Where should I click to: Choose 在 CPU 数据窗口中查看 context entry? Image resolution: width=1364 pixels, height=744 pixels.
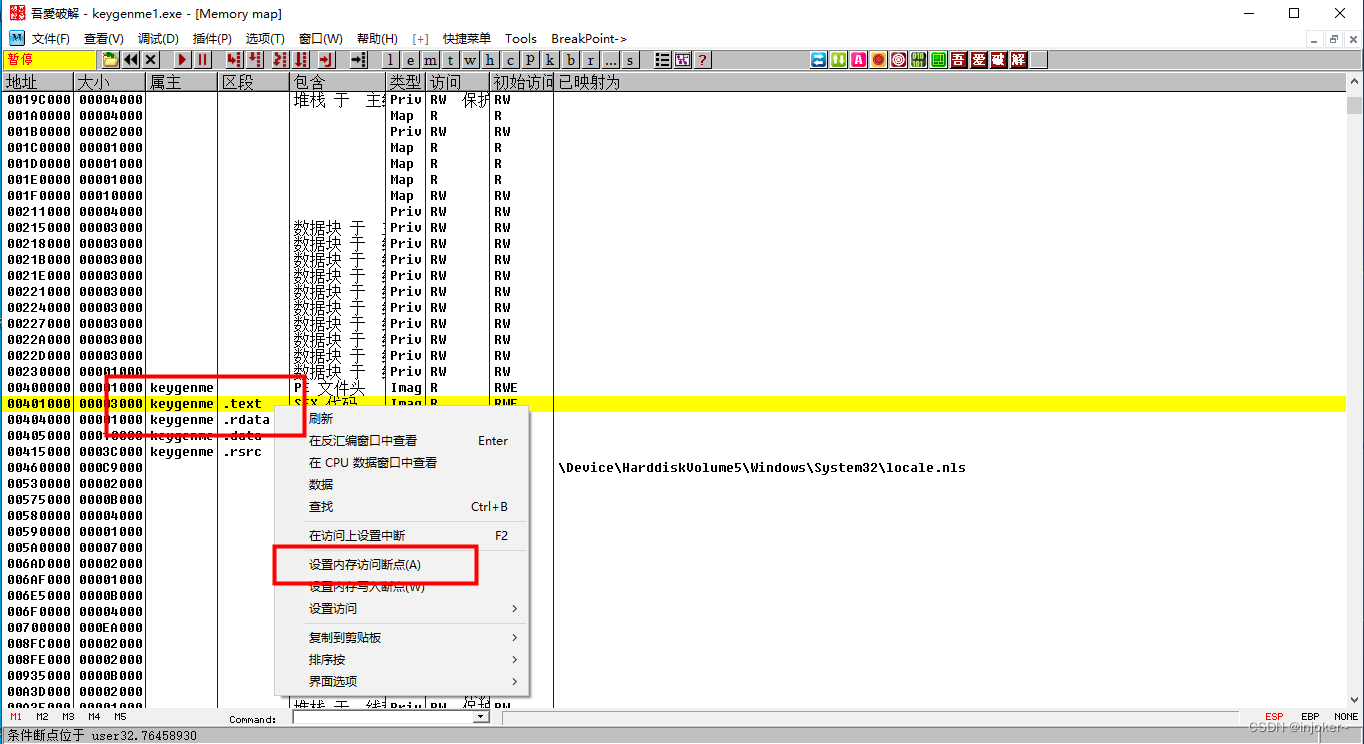click(x=402, y=463)
